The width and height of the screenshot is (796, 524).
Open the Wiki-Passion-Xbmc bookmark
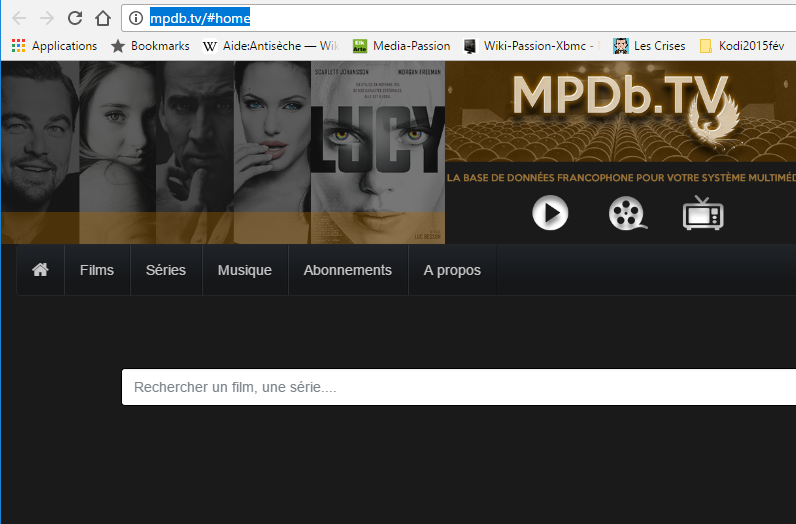[x=531, y=46]
